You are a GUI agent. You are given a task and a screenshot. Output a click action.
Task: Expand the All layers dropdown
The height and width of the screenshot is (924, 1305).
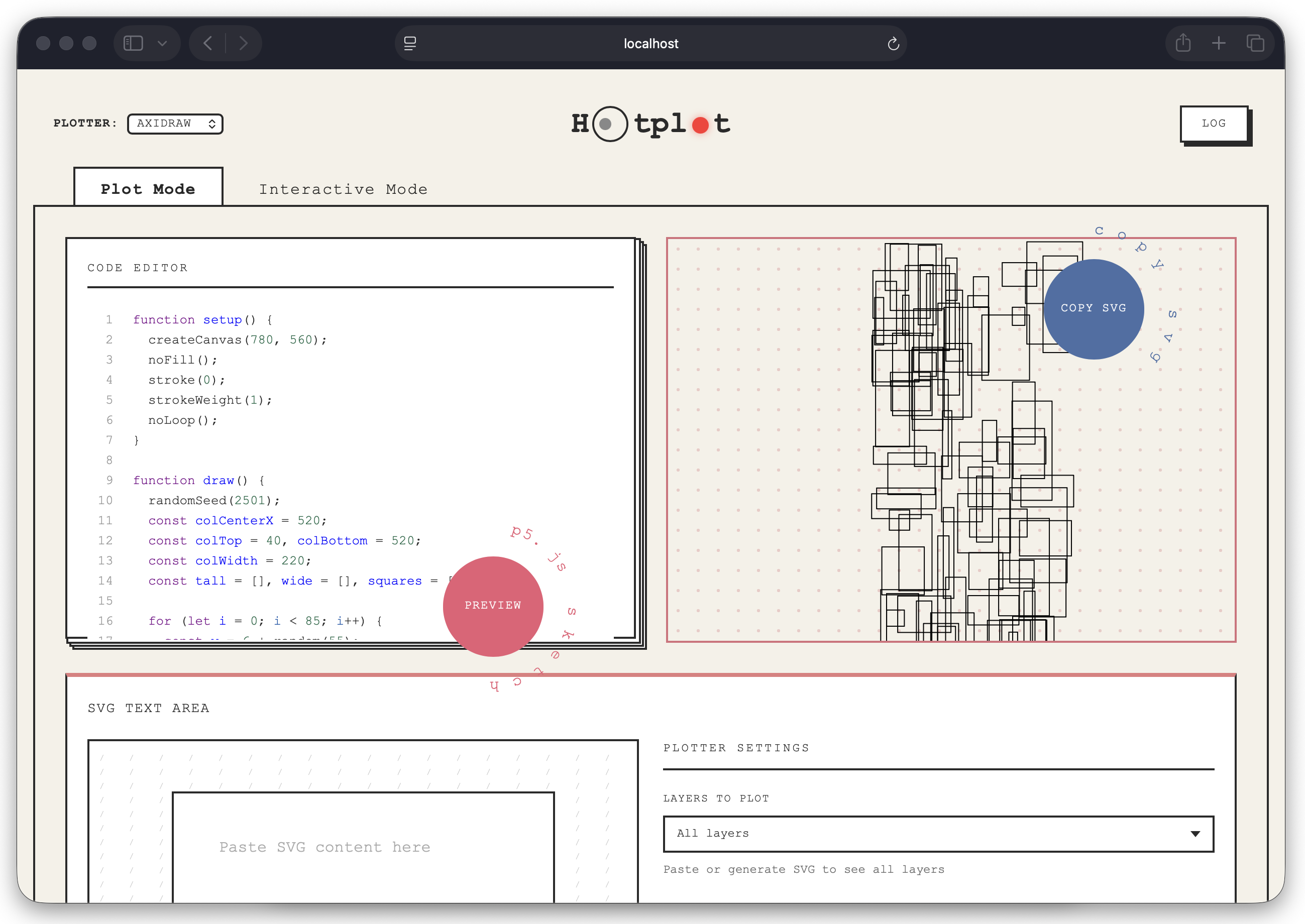click(938, 834)
